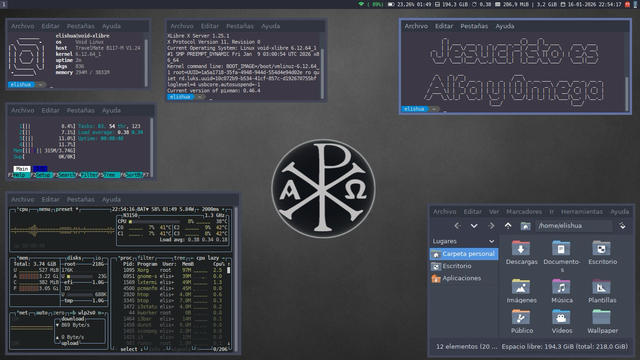Screen dimensions: 640x360
Task: Open Archivo menu in the htop terminal
Action: click(22, 110)
